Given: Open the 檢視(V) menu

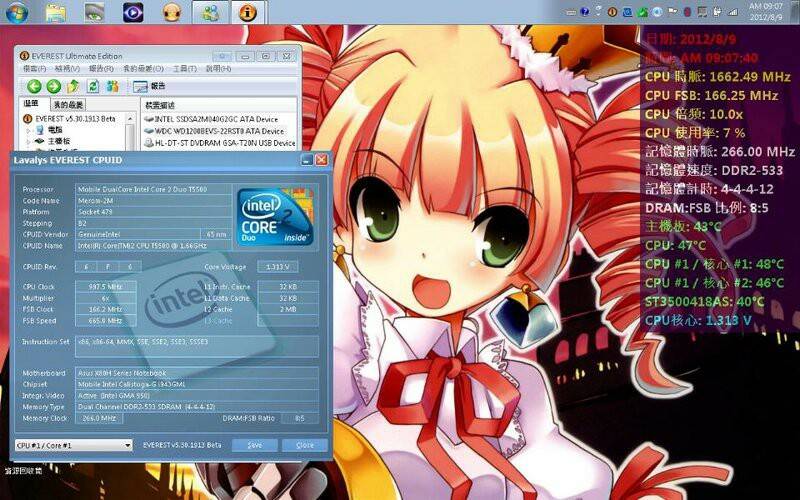Looking at the screenshot, I should (67, 68).
